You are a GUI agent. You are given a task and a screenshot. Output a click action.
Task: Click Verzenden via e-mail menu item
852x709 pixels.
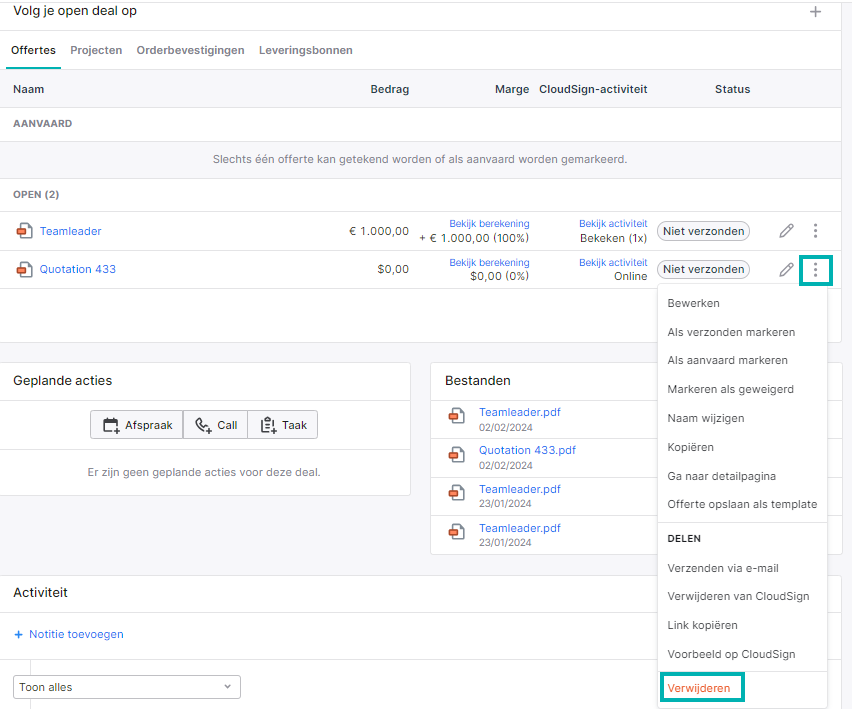tap(723, 568)
